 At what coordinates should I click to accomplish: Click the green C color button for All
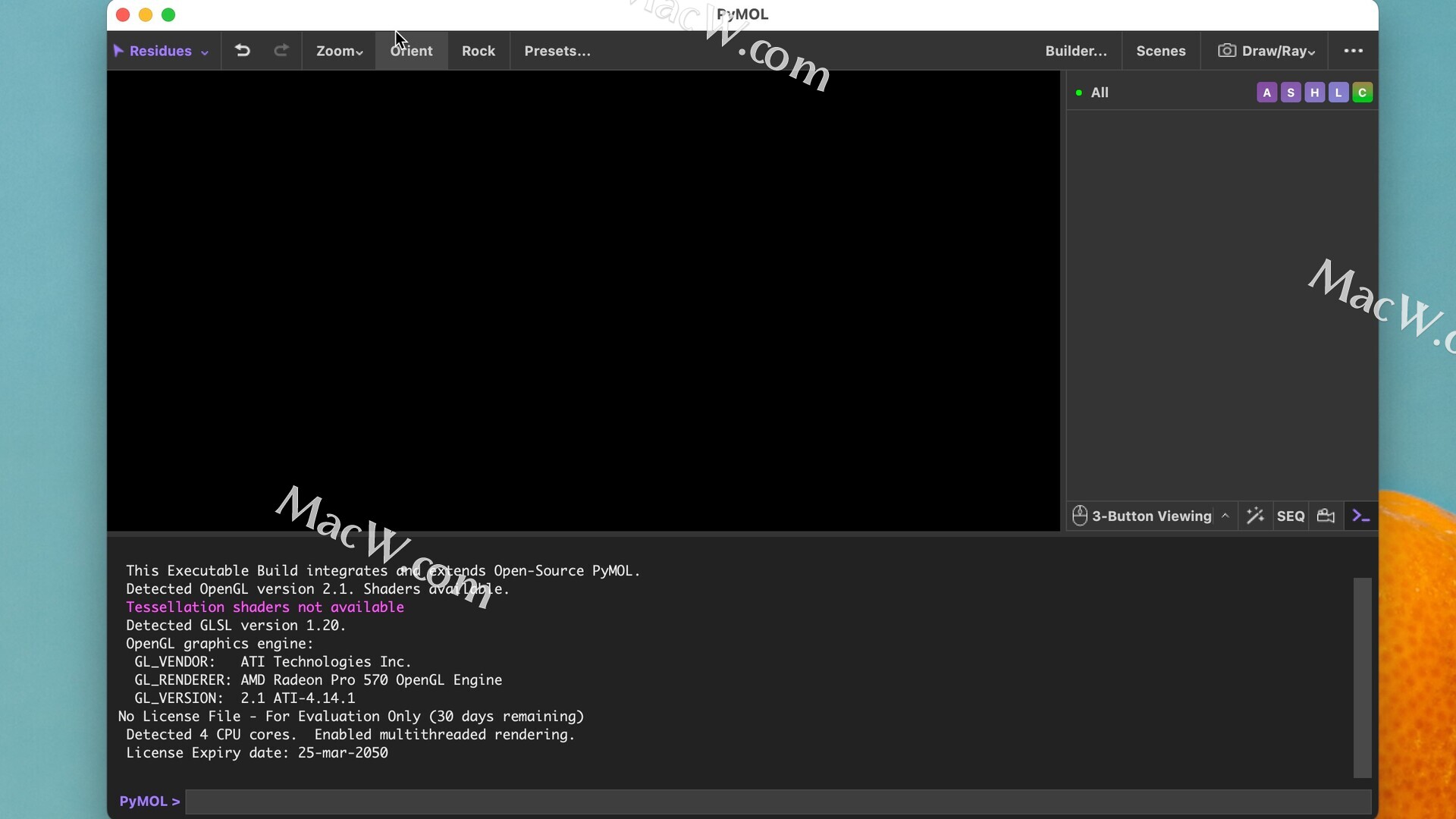(1363, 93)
